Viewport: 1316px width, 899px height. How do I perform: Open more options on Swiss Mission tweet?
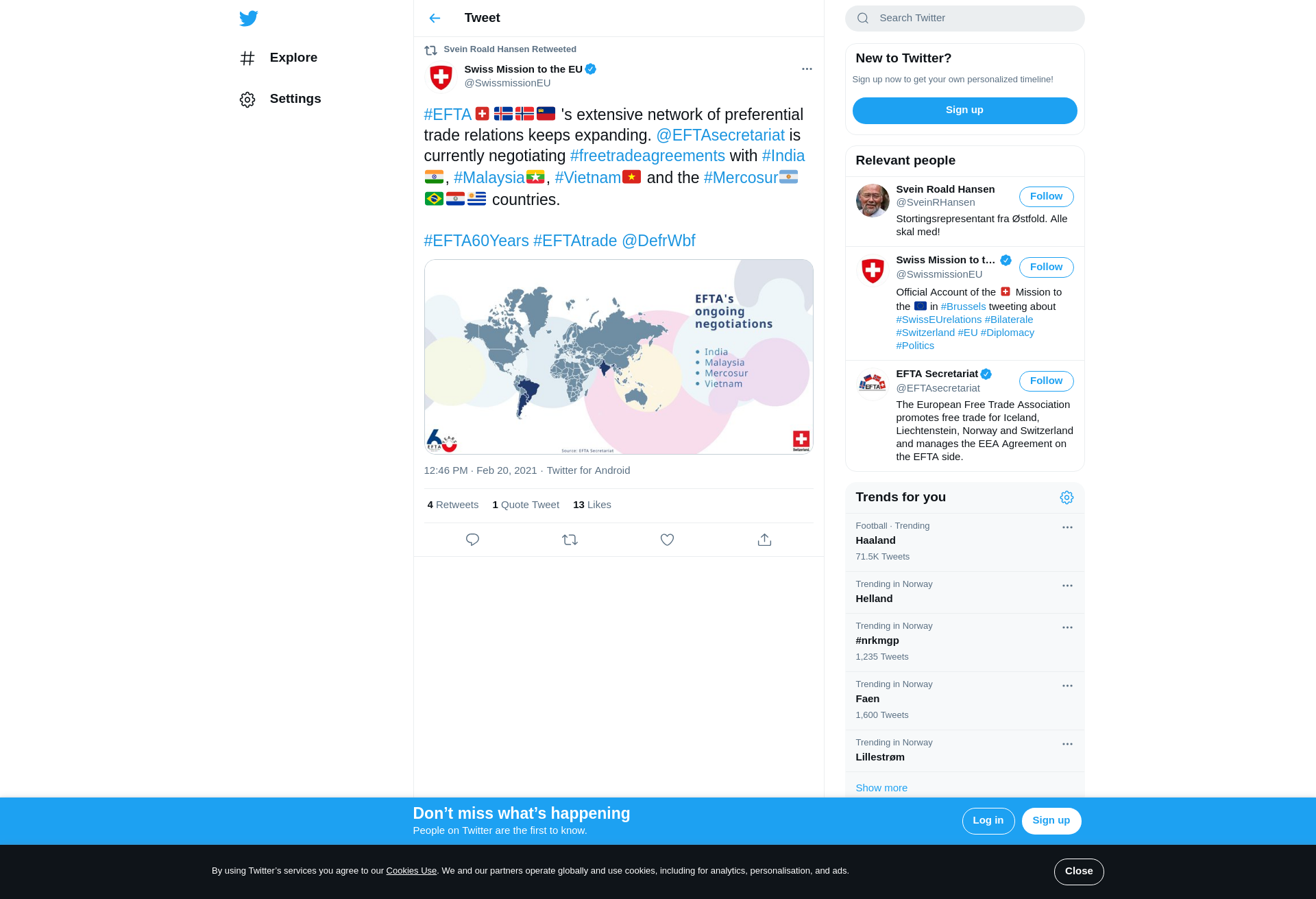coord(807,69)
